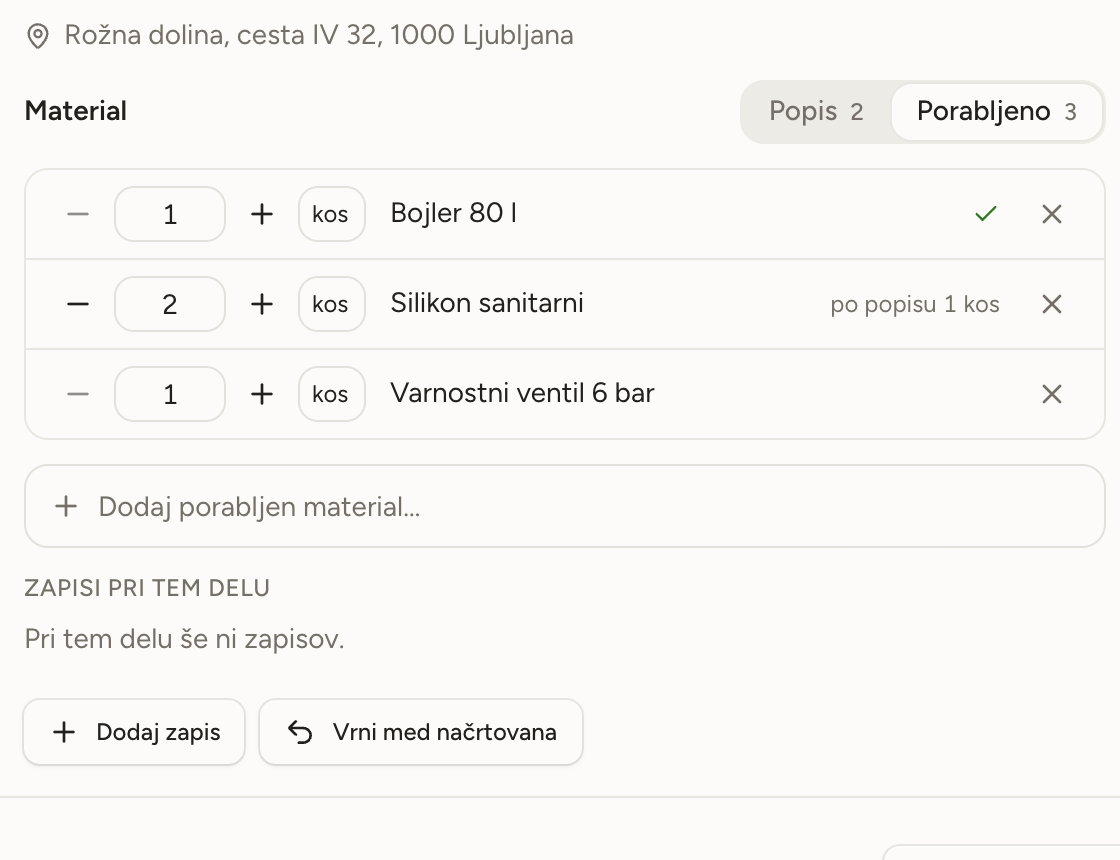Edit quantity field for Varnostni ventil 6 bar
This screenshot has width=1120, height=860.
pos(170,394)
